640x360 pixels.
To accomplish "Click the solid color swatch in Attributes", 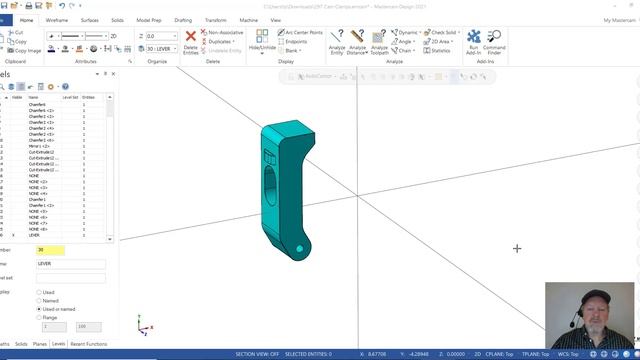I will [65, 49].
